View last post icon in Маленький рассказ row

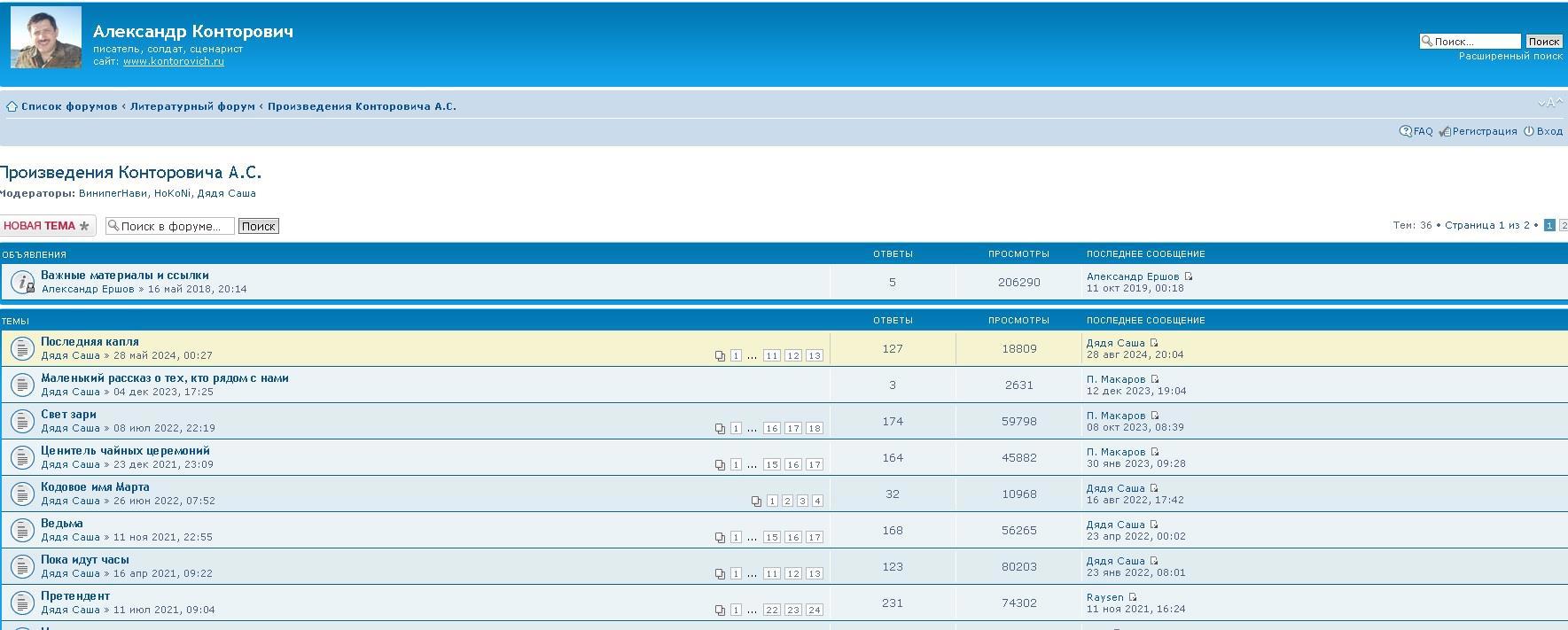click(1154, 379)
